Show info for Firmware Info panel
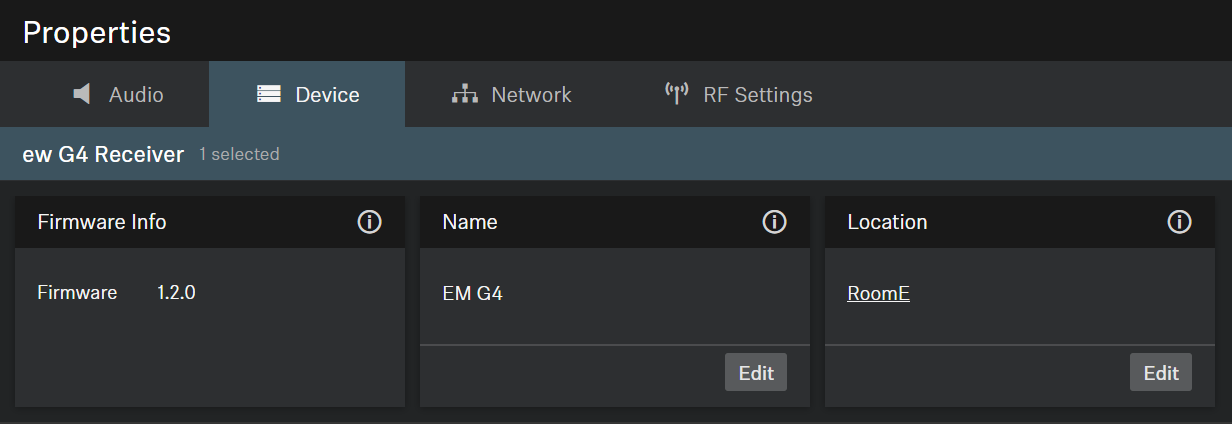 (x=369, y=222)
